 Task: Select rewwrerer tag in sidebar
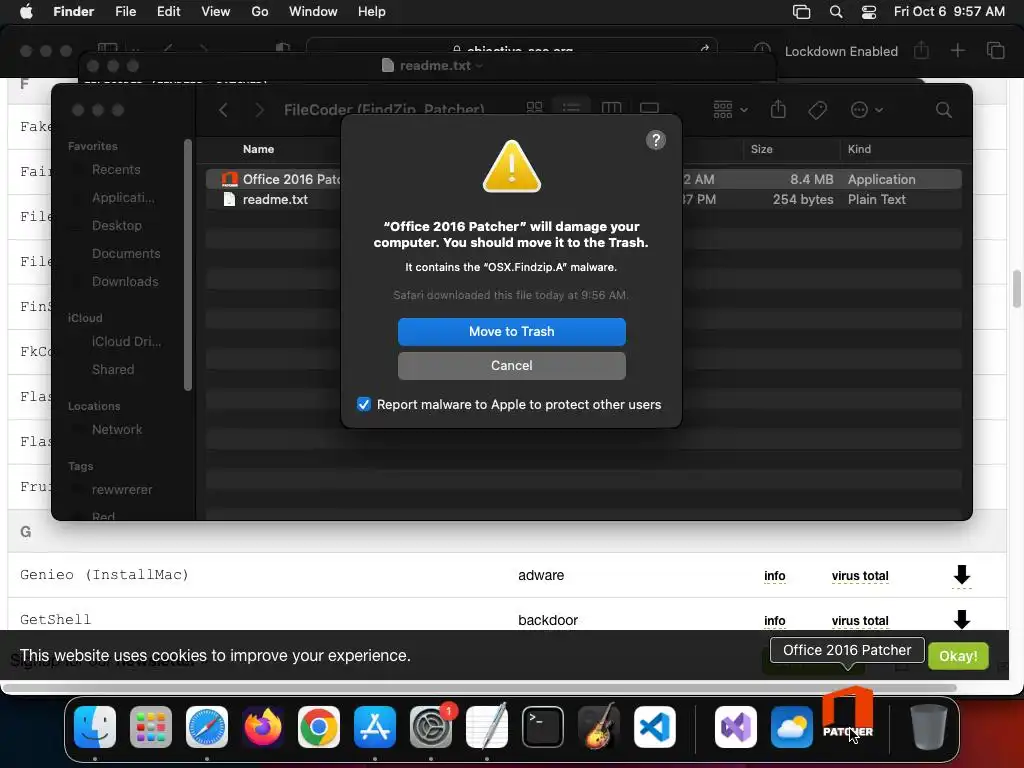(121, 490)
